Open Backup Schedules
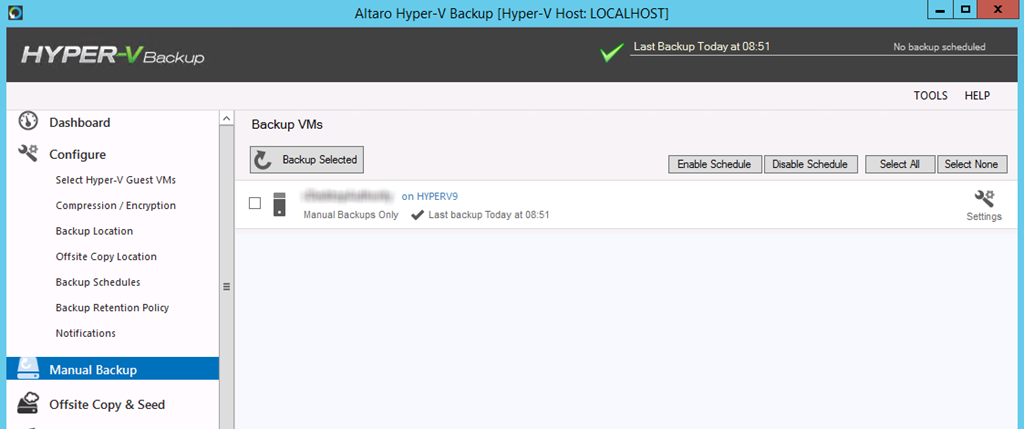1024x429 pixels. tap(98, 282)
